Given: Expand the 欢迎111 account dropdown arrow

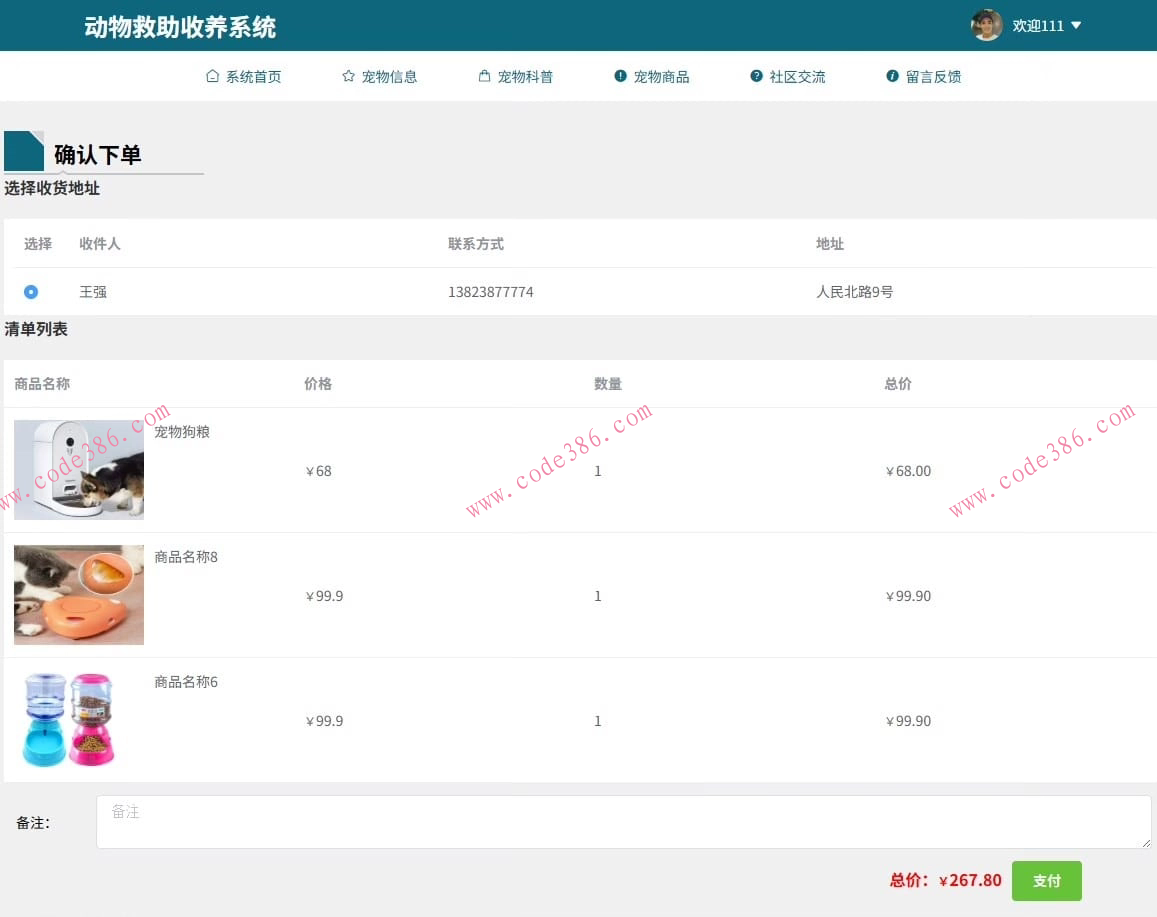Looking at the screenshot, I should tap(1075, 25).
